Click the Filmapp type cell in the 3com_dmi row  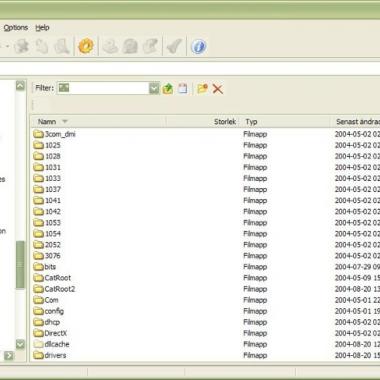point(255,134)
